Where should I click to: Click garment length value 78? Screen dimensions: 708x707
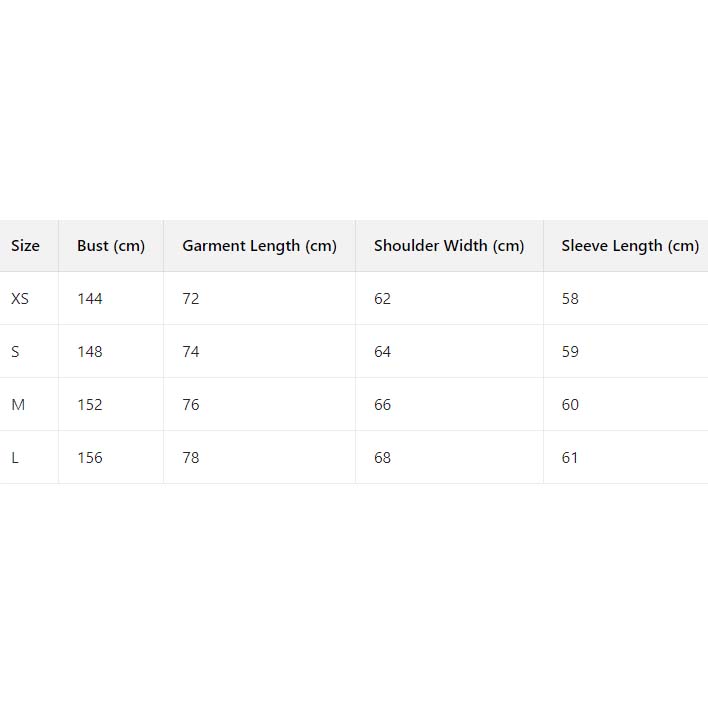click(x=191, y=458)
